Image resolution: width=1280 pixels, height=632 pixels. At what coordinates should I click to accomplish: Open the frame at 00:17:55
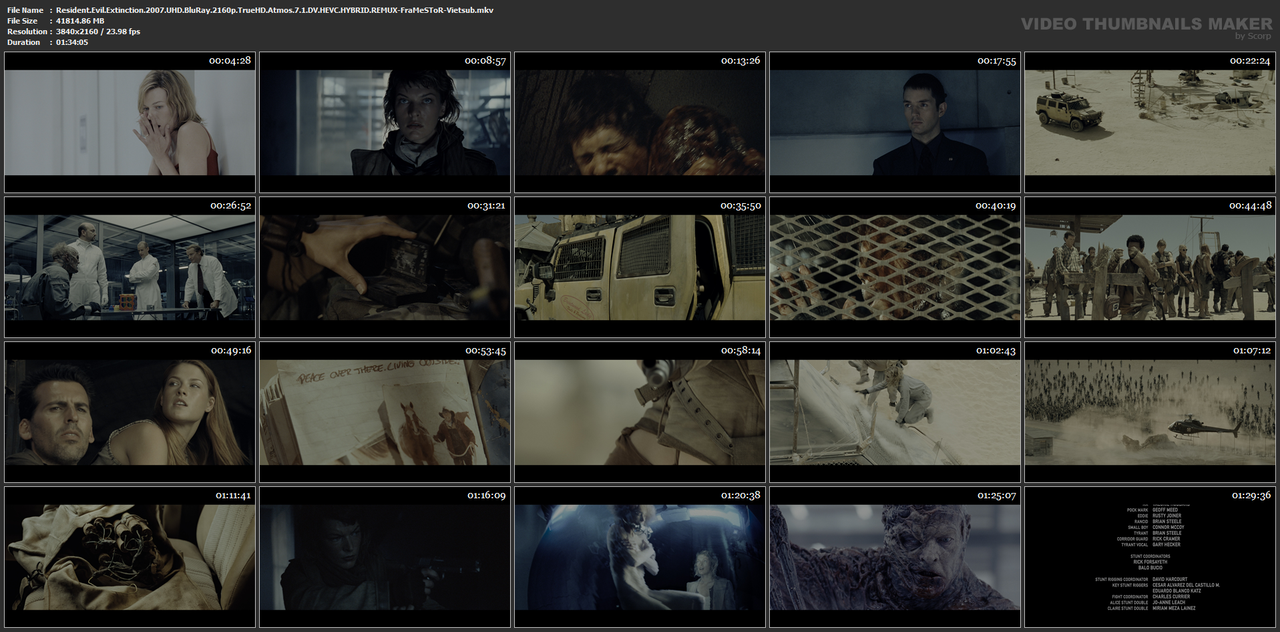[x=895, y=122]
